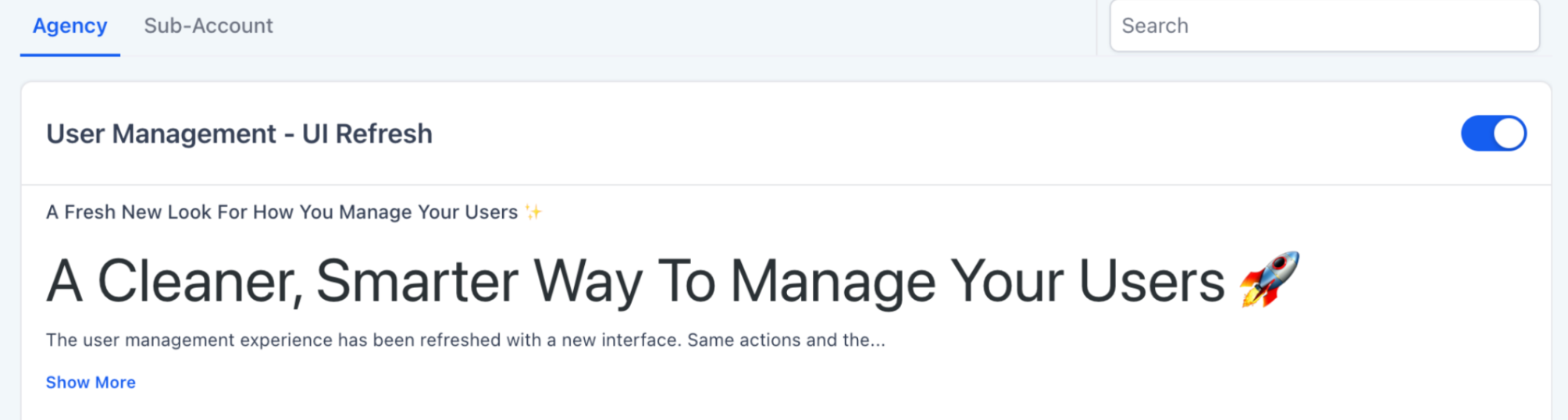
Task: Click the rocket emoji in the headline
Action: [1270, 279]
